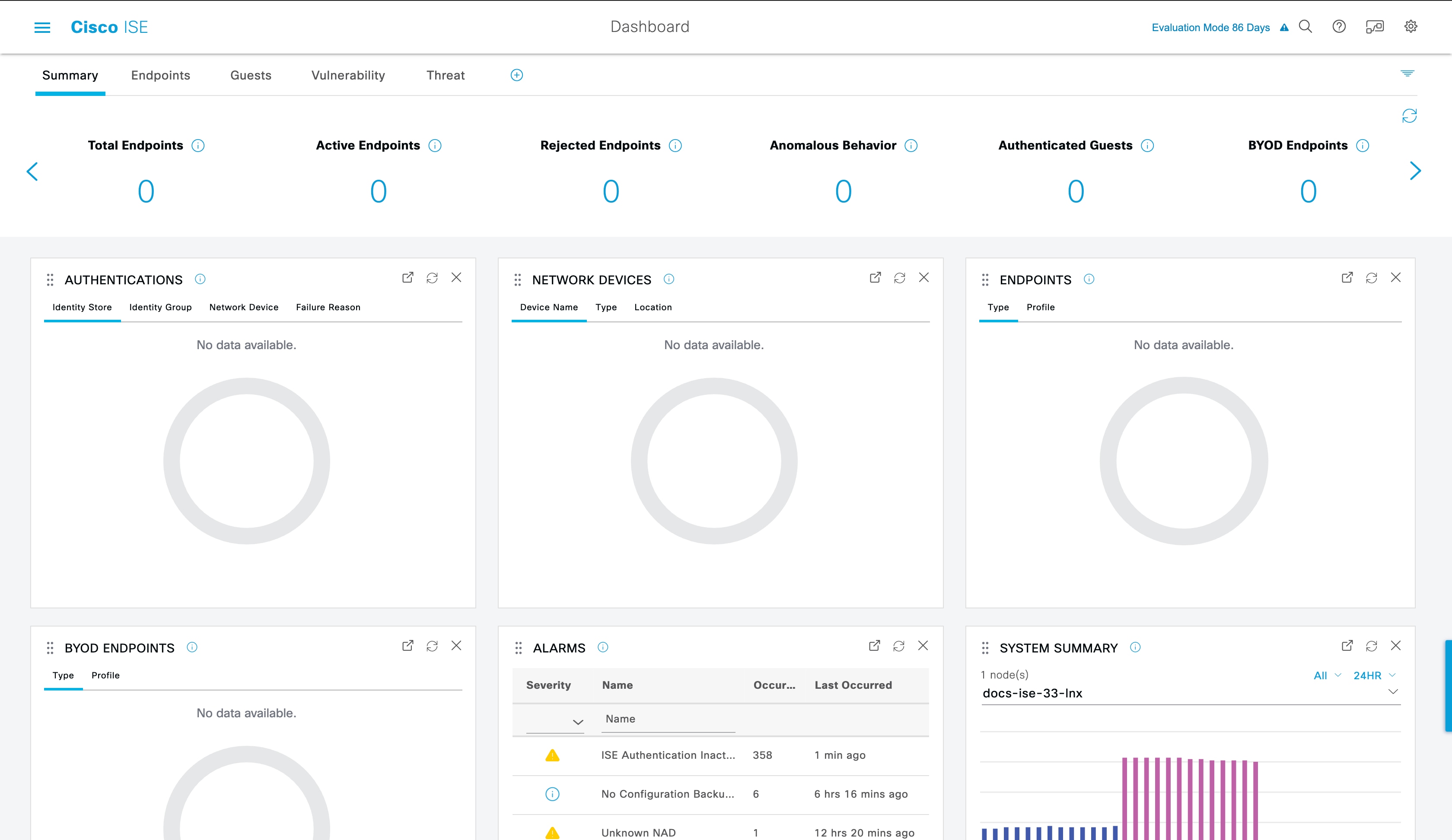Close the BYOD Endpoints dashlet

457,646
